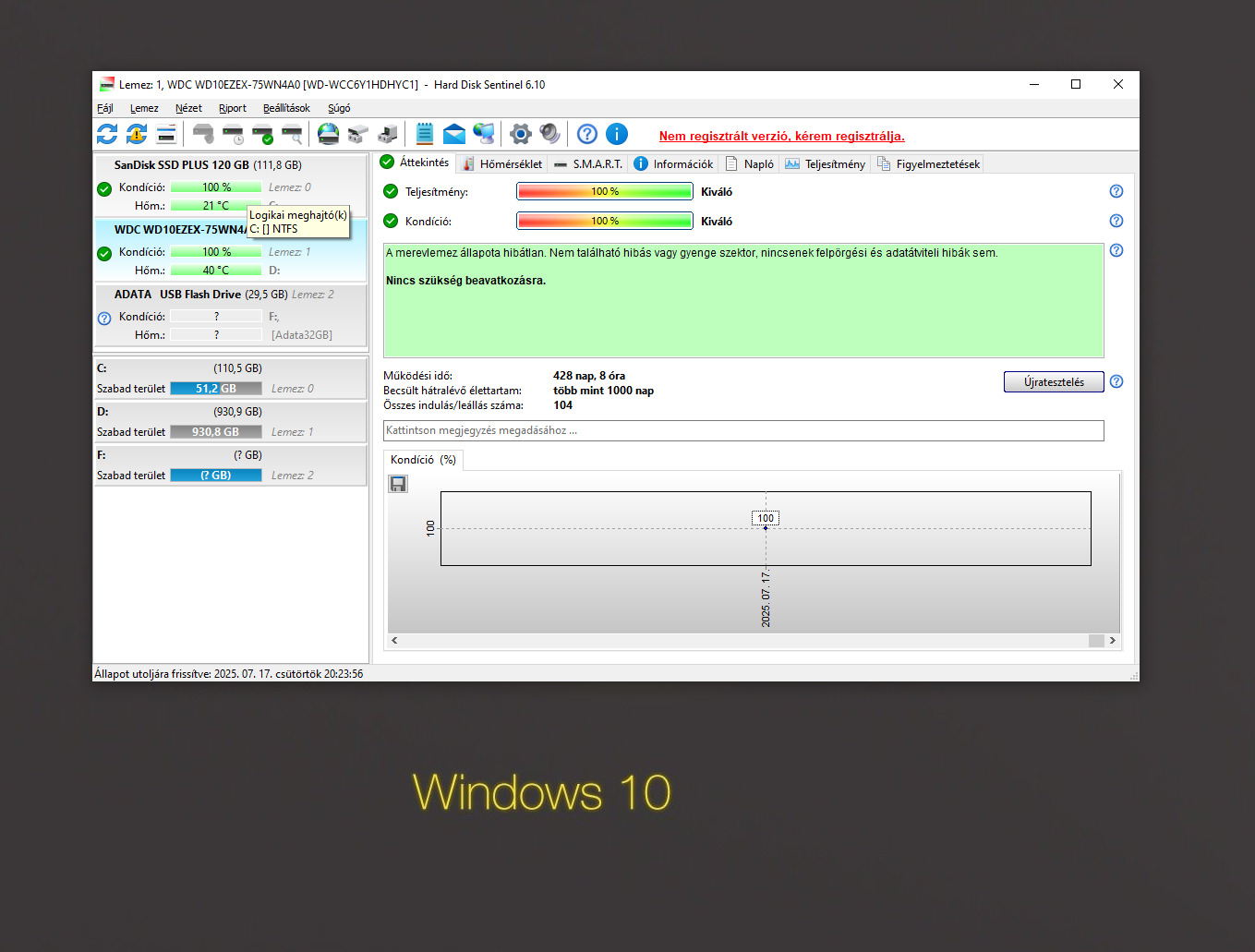Screen dimensions: 1255x952
Task: Click the Kattintson megjegyzés megadásához comment field
Action: pyautogui.click(x=743, y=430)
